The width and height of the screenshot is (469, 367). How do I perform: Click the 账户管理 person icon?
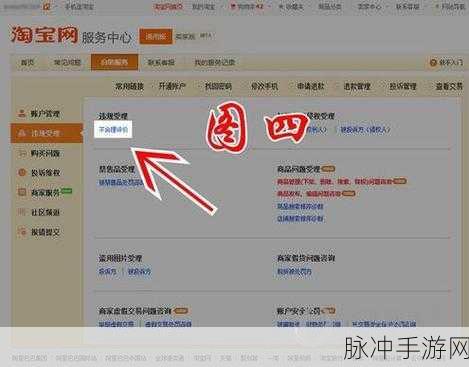click(x=22, y=113)
